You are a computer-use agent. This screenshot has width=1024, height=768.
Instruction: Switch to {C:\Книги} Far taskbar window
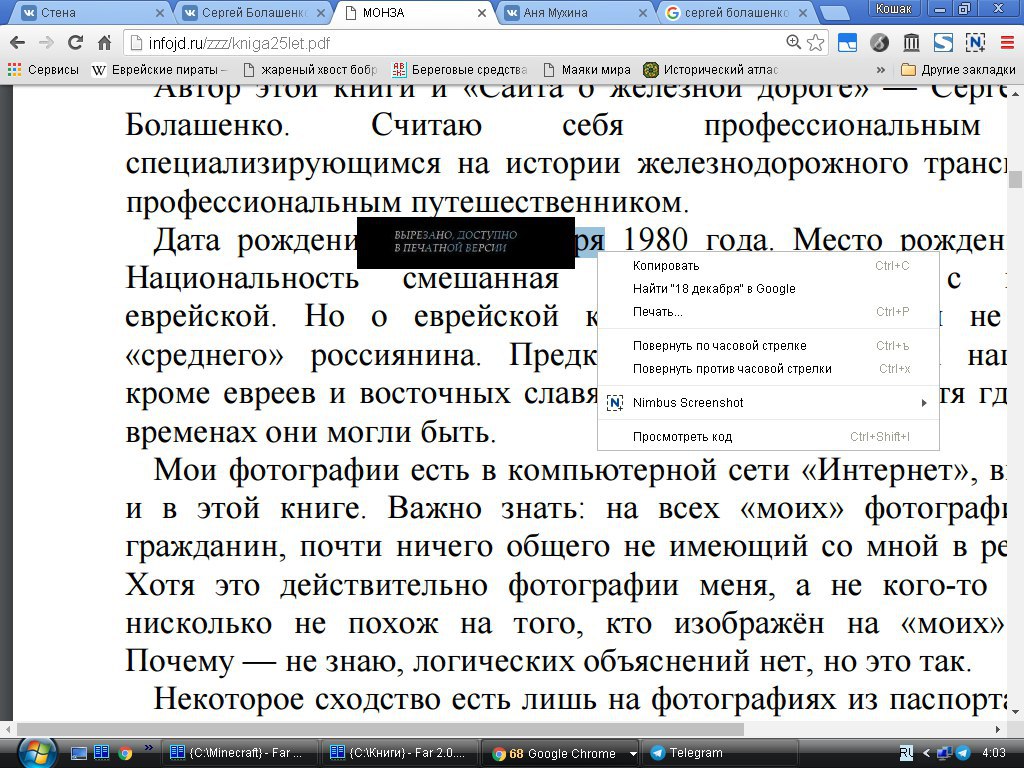pyautogui.click(x=399, y=753)
